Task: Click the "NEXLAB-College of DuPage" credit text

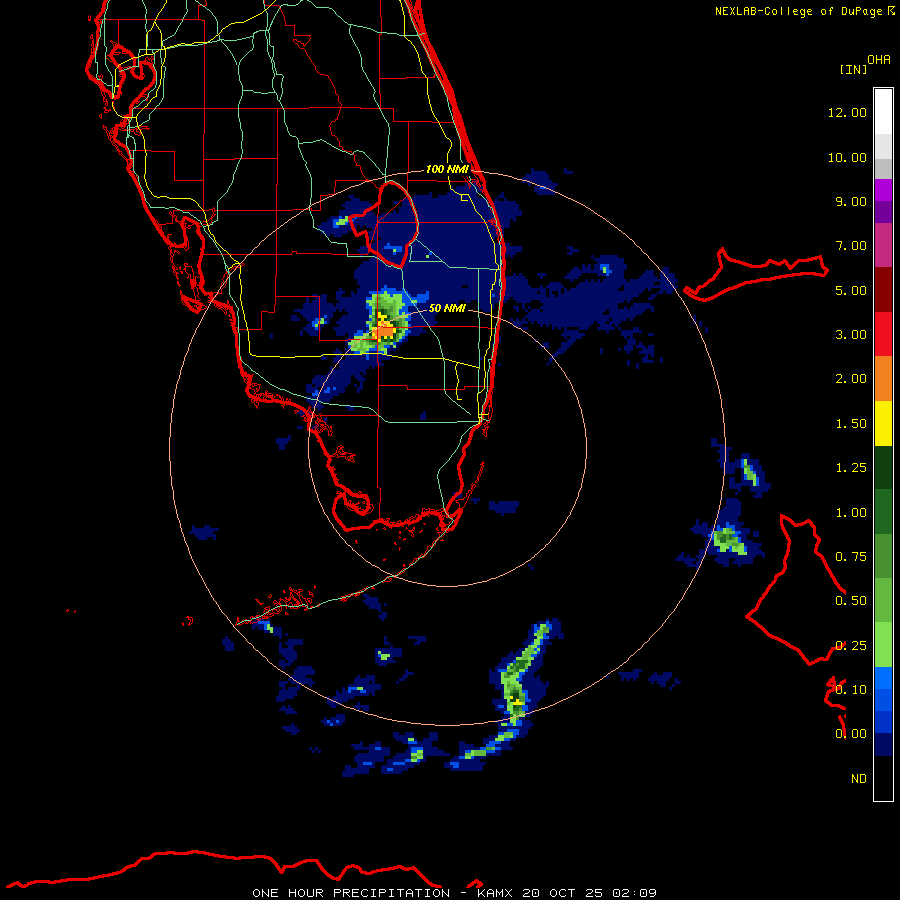Action: [798, 11]
